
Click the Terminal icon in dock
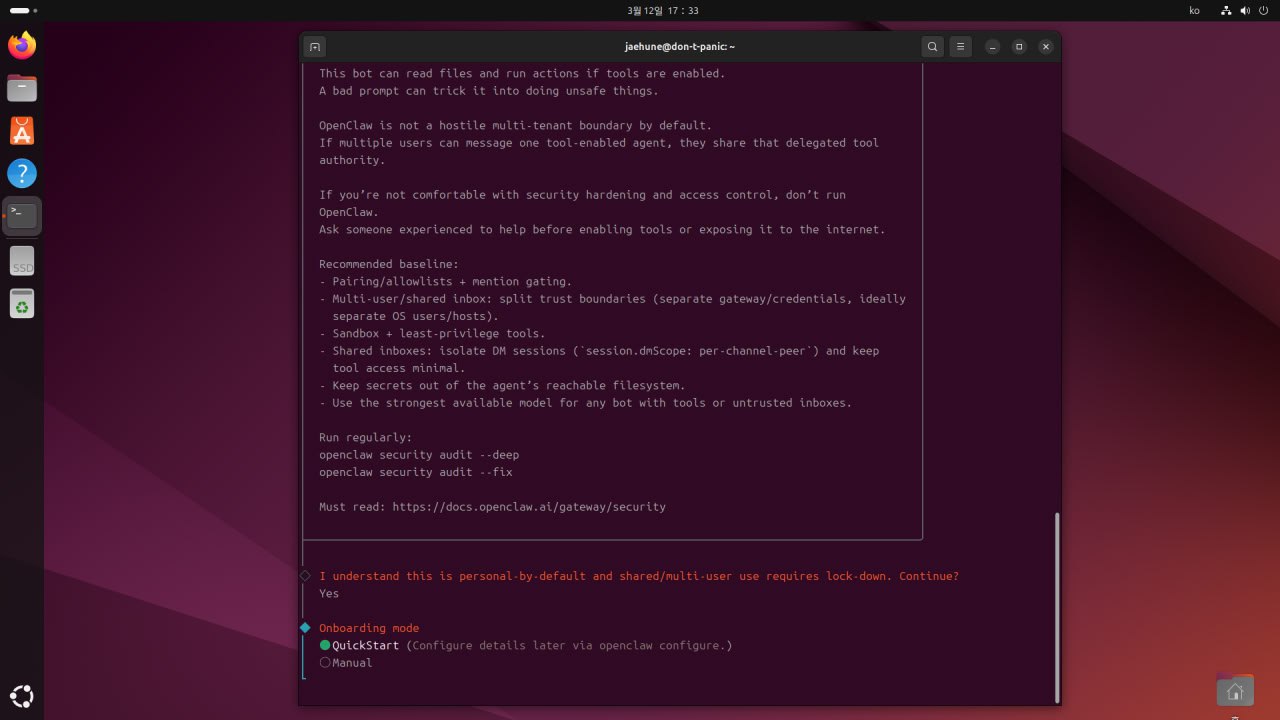[x=22, y=216]
